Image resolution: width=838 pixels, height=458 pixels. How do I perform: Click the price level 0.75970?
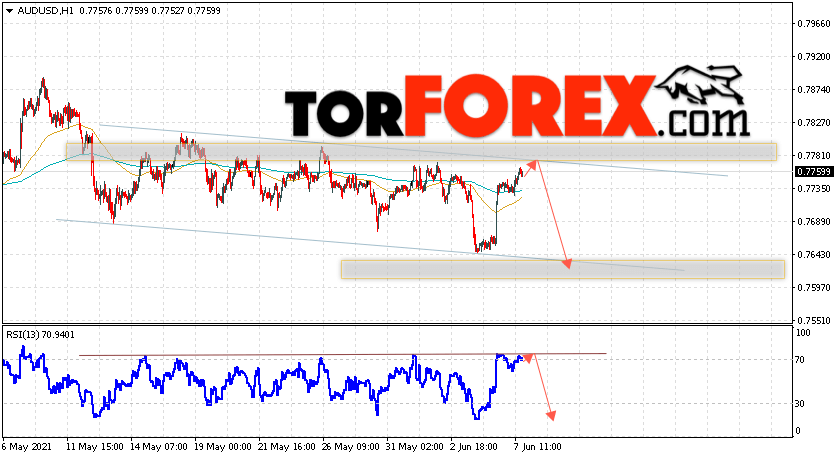pyautogui.click(x=814, y=288)
